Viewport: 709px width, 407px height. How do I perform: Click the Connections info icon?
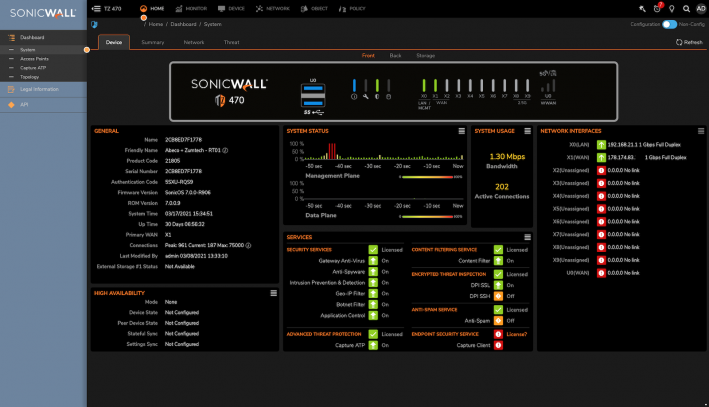pyautogui.click(x=248, y=246)
